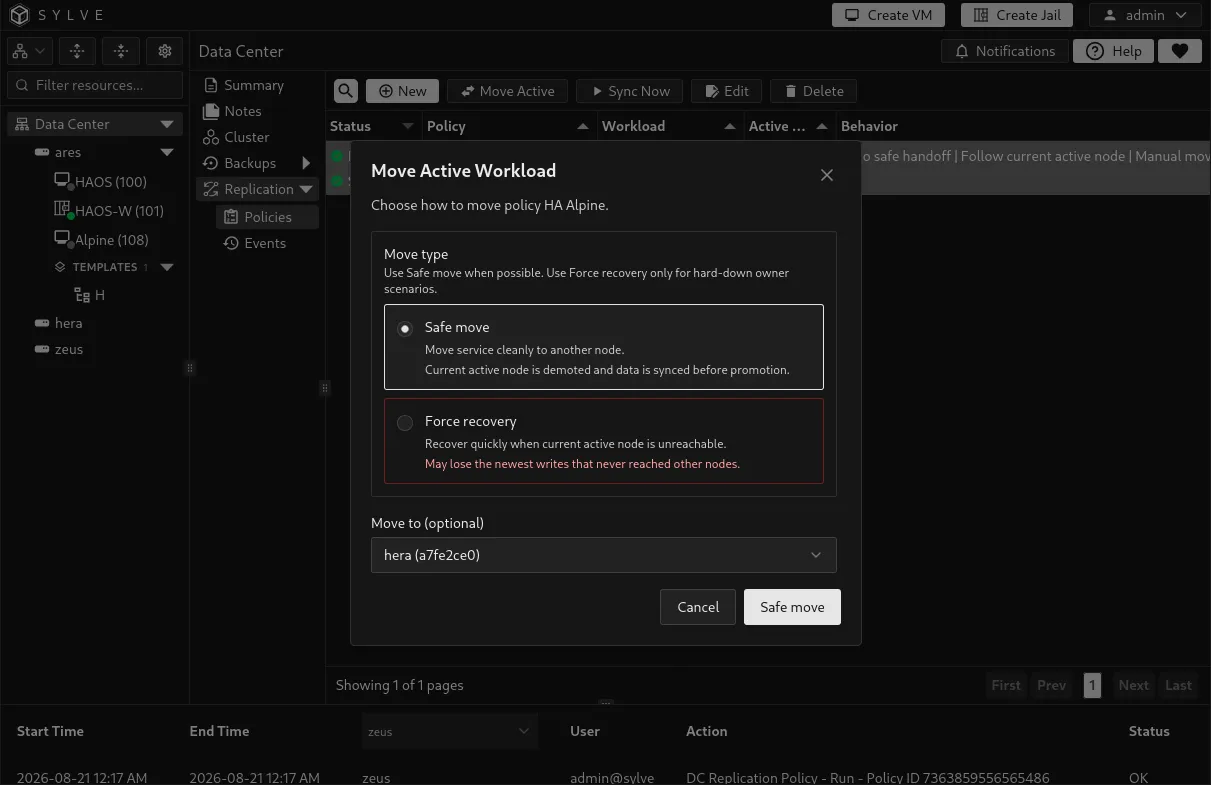
Task: Click the Action column header
Action: click(706, 731)
